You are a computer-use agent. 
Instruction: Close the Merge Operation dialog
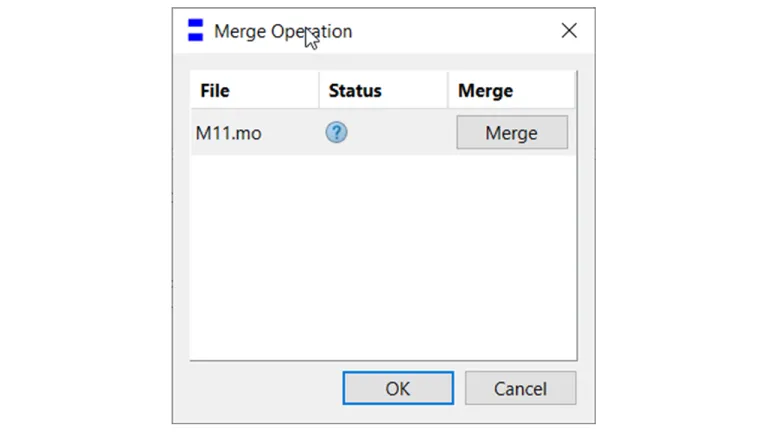click(x=569, y=31)
